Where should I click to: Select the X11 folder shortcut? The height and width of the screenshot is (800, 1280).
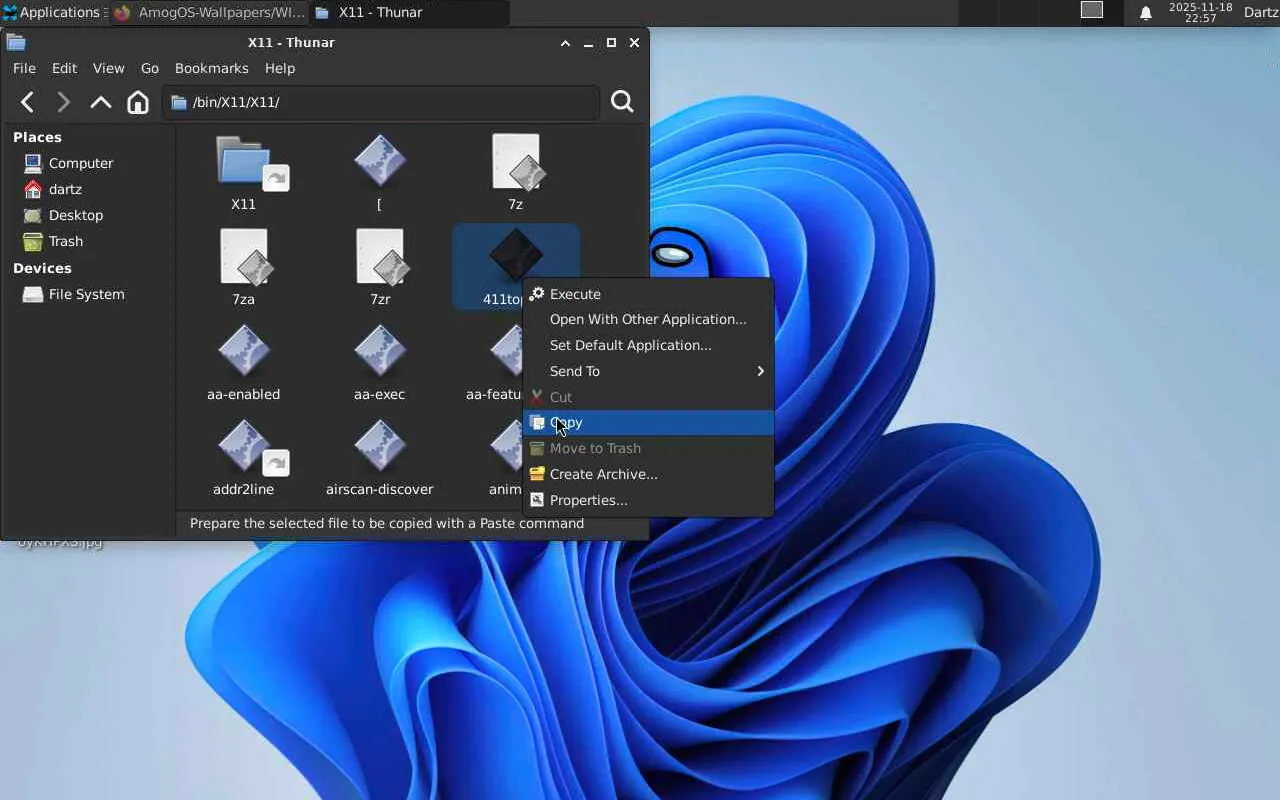pos(243,173)
